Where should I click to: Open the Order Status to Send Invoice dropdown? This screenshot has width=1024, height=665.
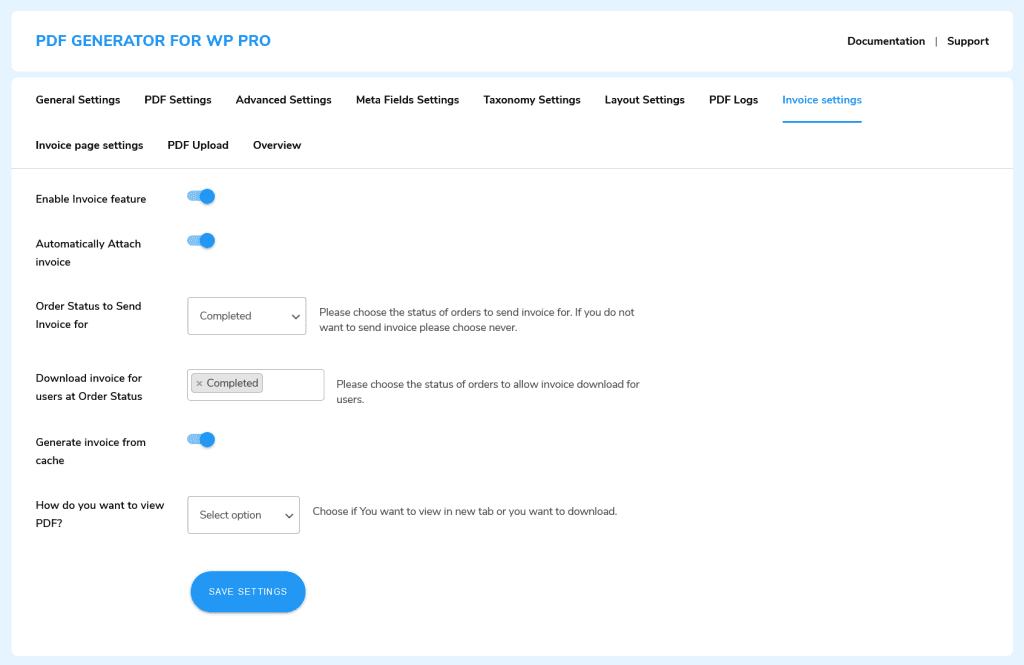pyautogui.click(x=246, y=315)
